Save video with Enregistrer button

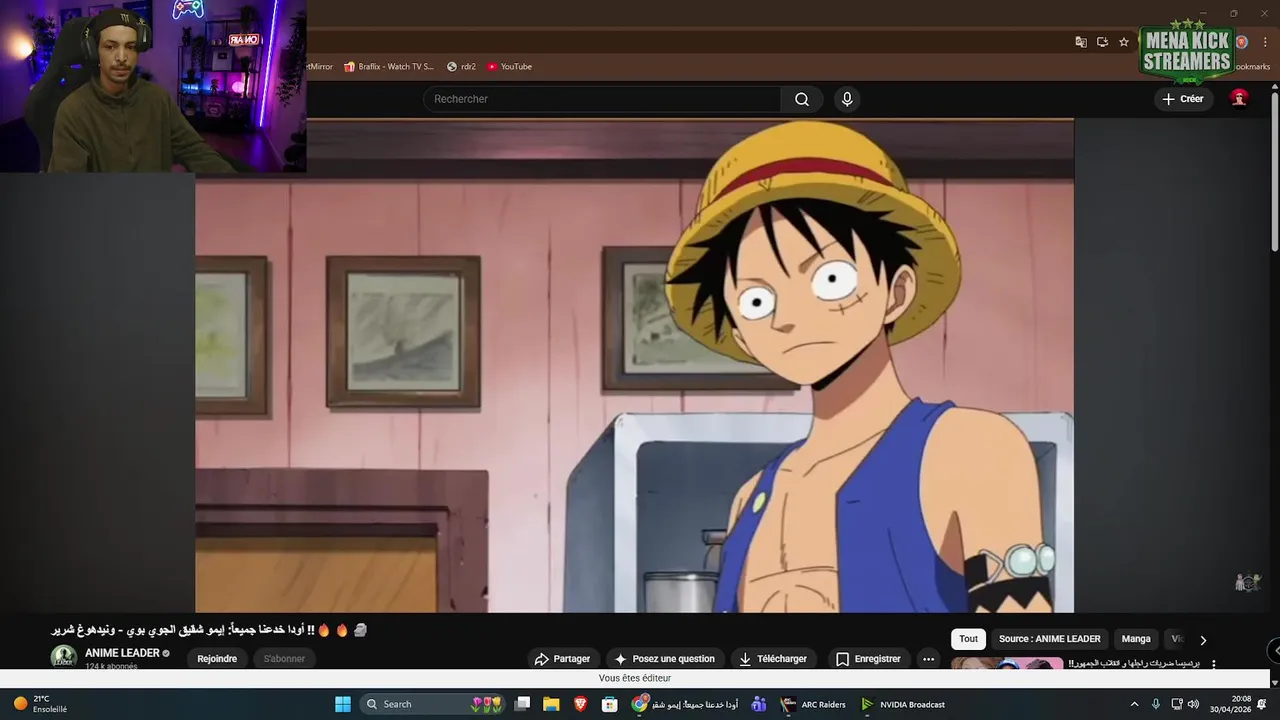[868, 659]
